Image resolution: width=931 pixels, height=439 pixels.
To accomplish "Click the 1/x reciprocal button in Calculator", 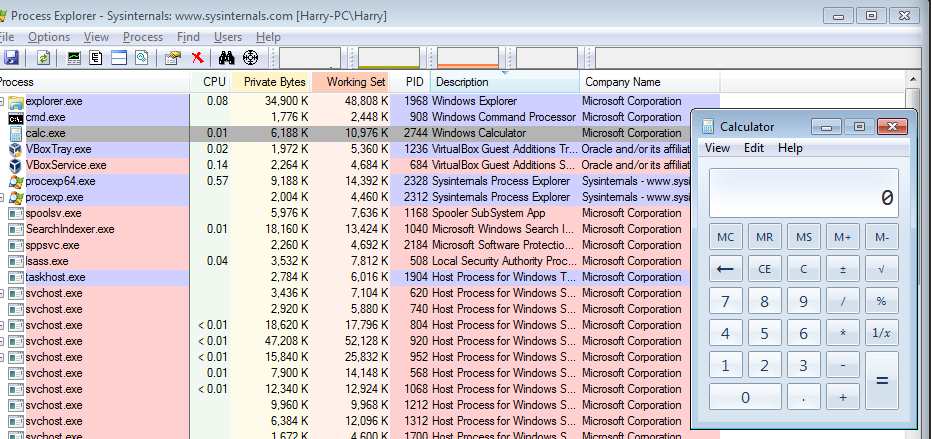I will pyautogui.click(x=881, y=333).
